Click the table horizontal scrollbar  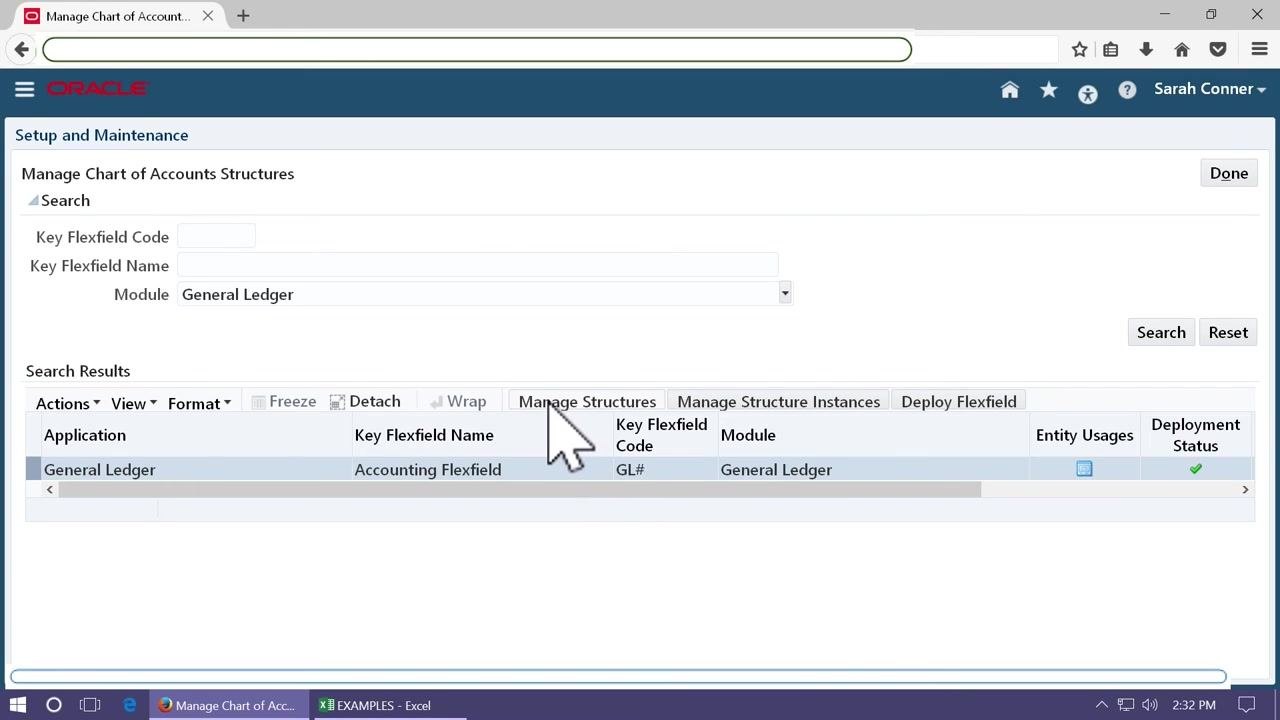(521, 490)
